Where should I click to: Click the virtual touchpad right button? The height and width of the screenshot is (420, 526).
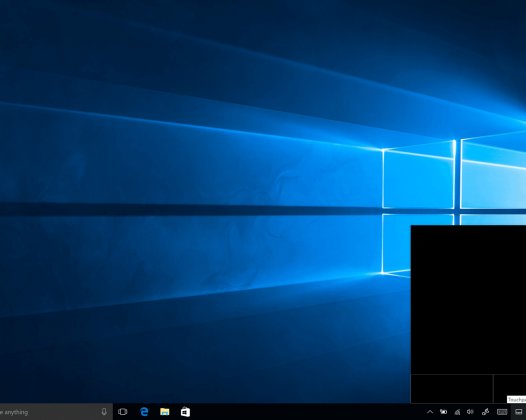pyautogui.click(x=510, y=388)
